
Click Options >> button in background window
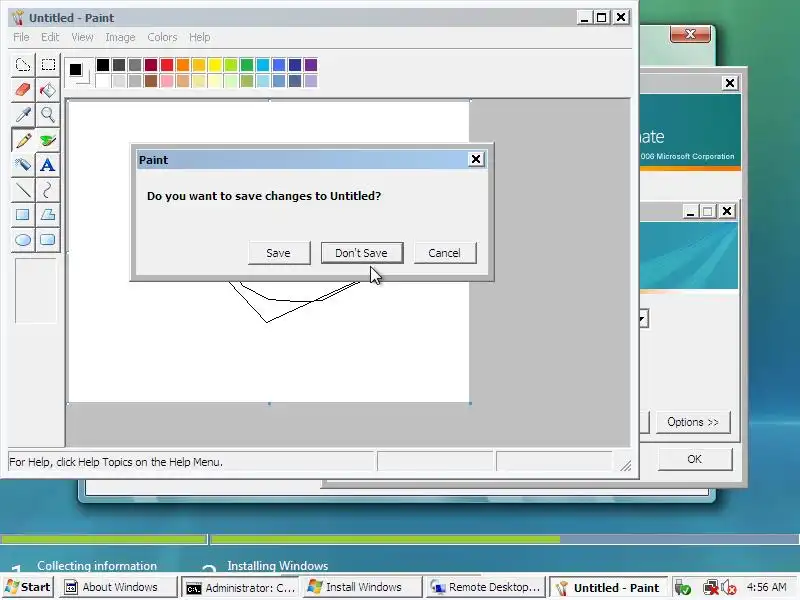(693, 422)
